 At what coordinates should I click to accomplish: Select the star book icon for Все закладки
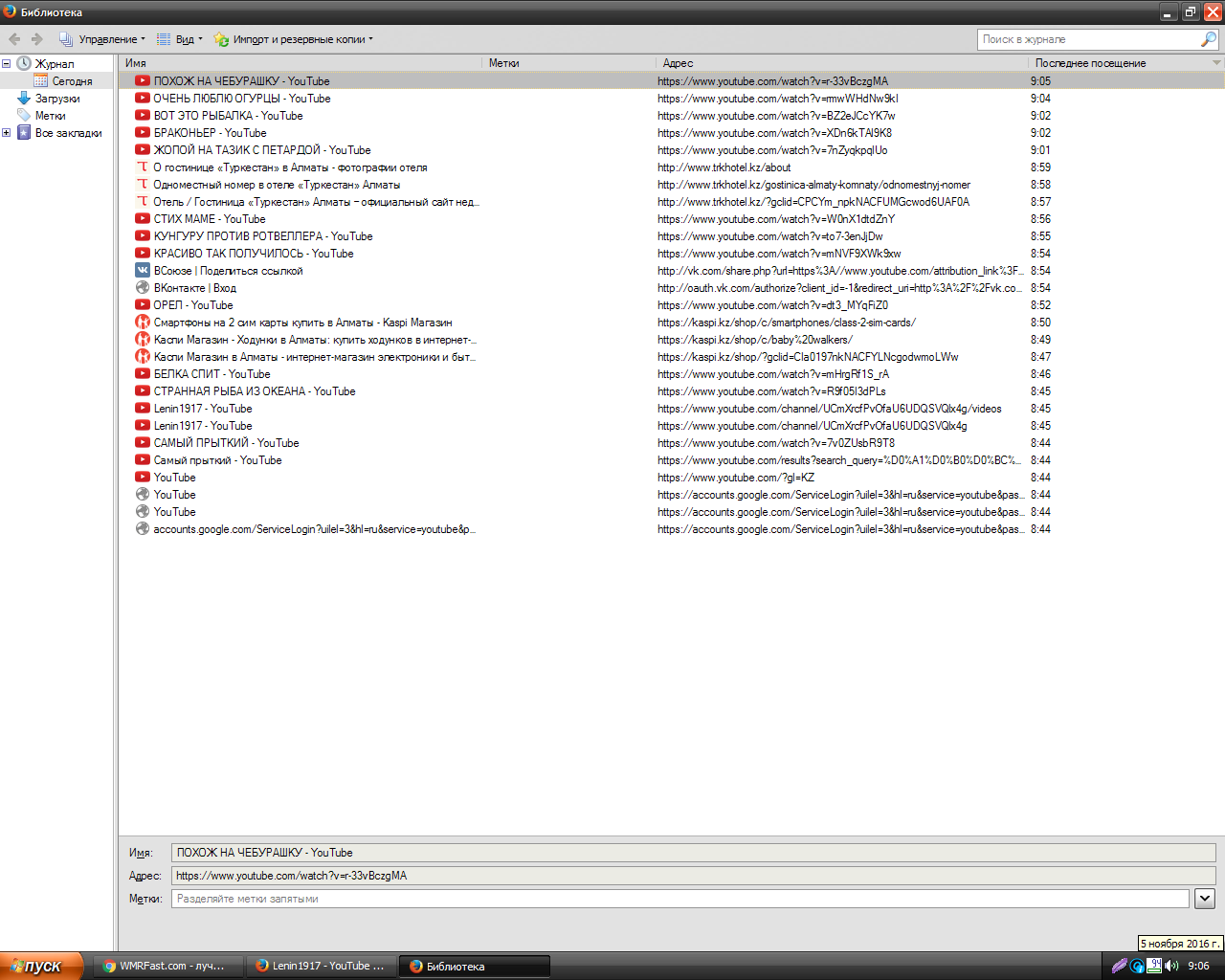tap(24, 133)
